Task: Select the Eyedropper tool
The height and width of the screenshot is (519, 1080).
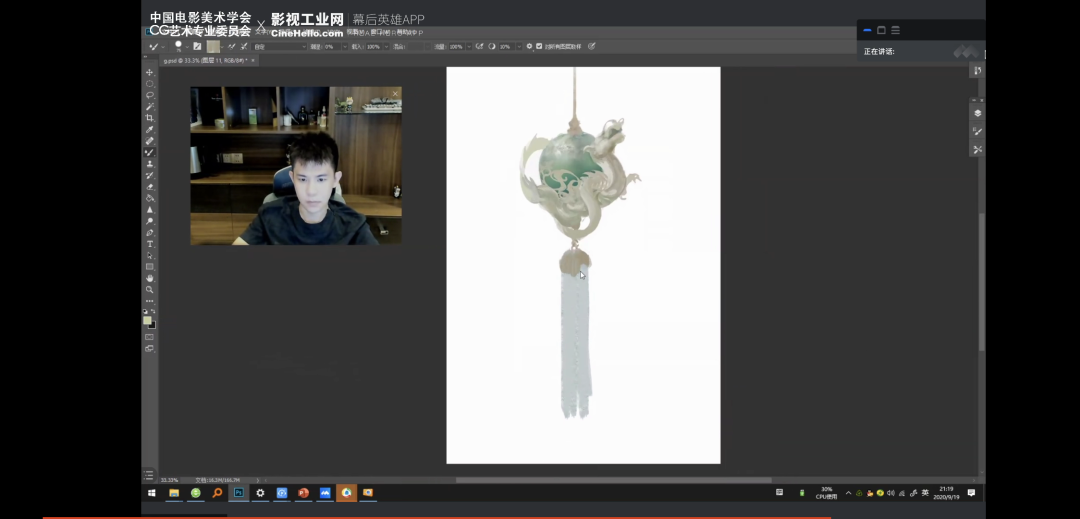Action: click(150, 129)
